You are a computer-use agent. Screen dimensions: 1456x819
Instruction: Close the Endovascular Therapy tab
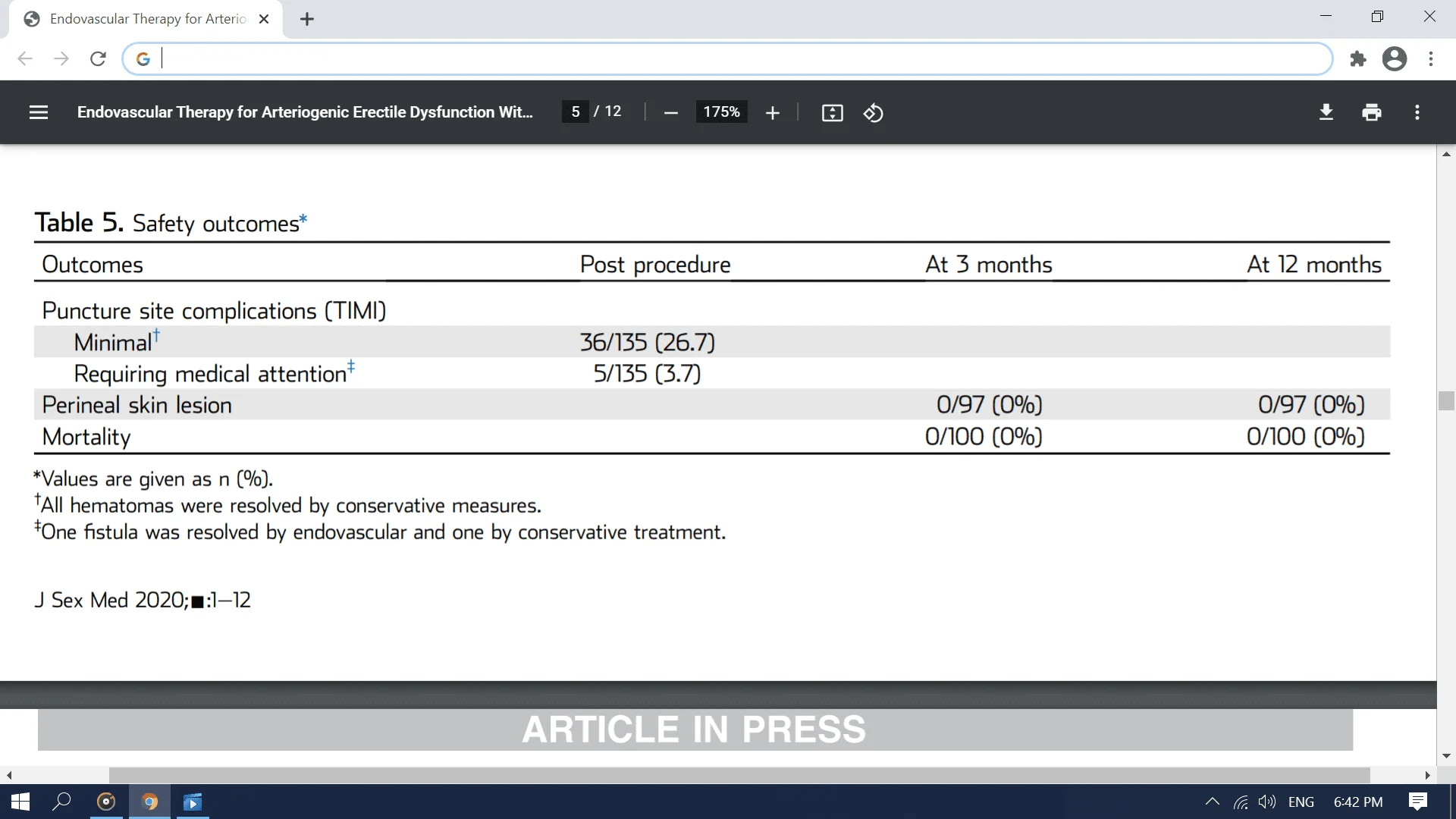pyautogui.click(x=264, y=19)
